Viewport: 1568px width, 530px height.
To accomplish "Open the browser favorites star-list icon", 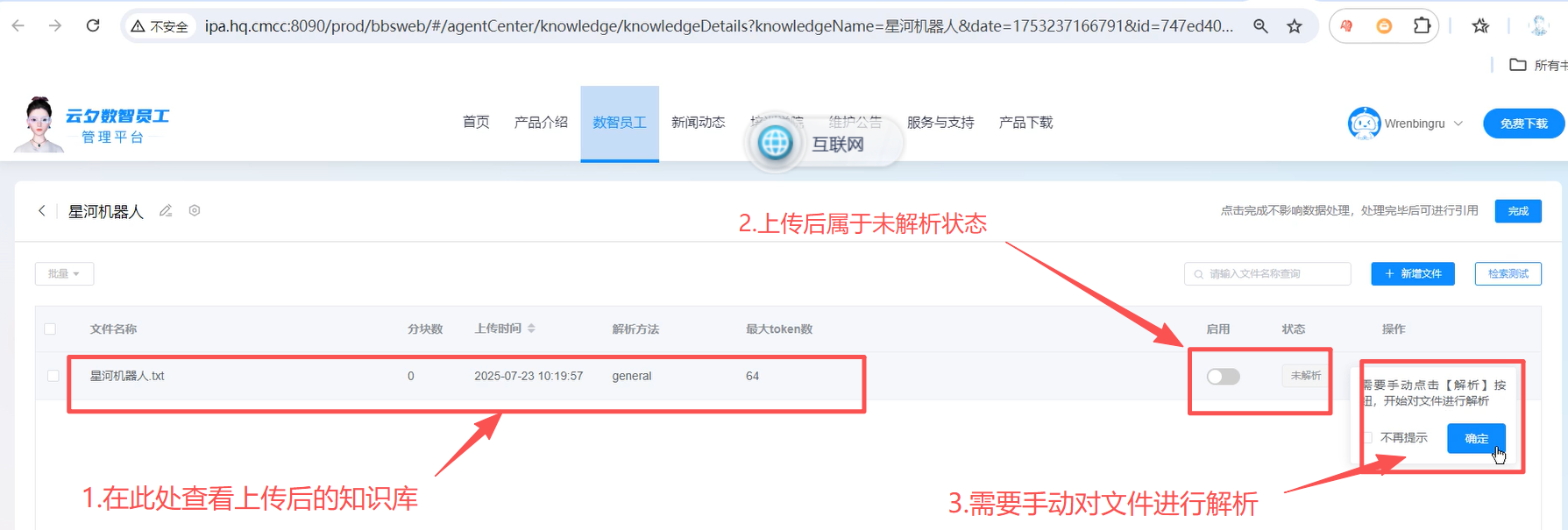I will pyautogui.click(x=1480, y=26).
